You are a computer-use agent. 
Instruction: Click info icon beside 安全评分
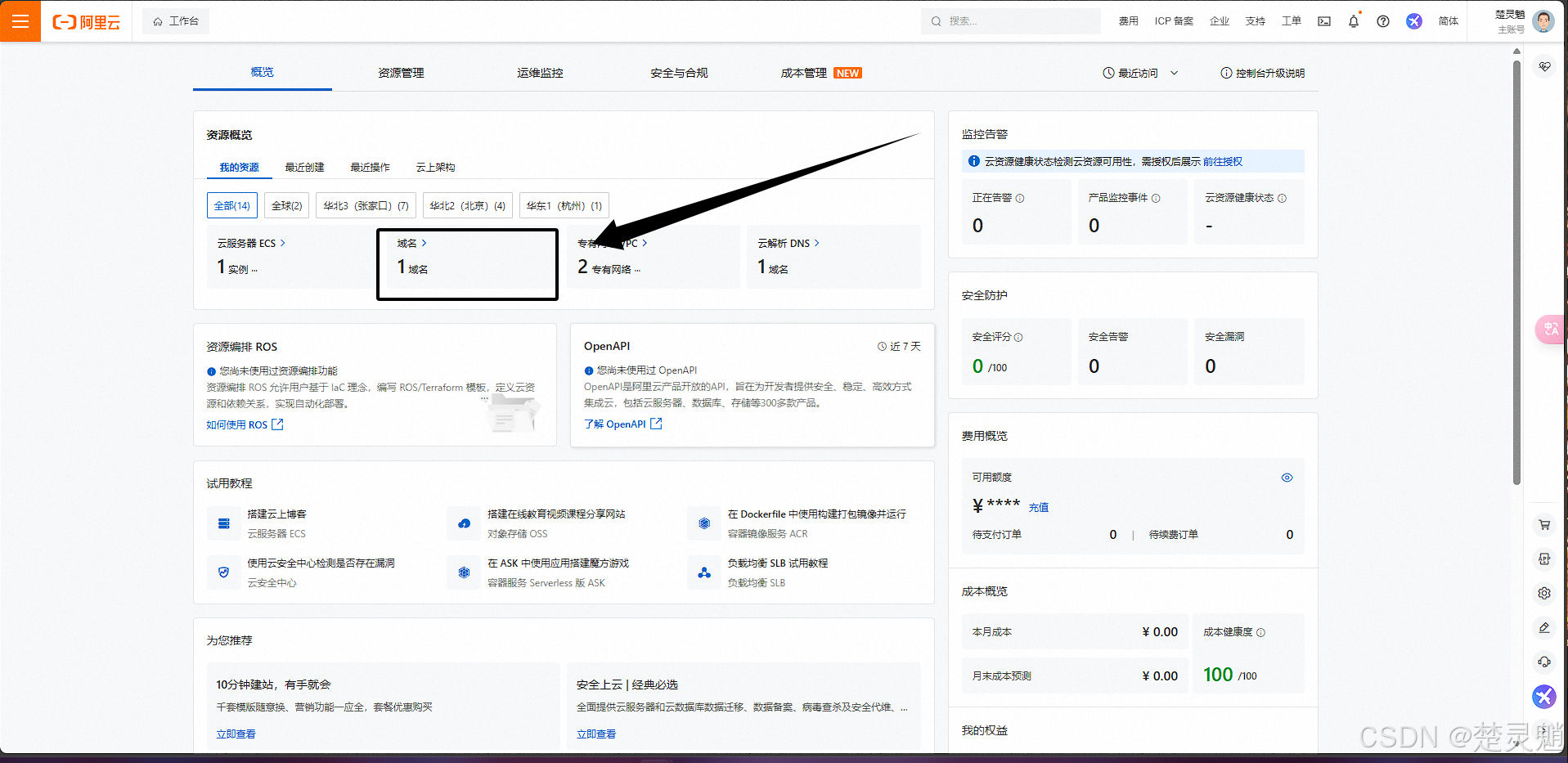[1018, 337]
